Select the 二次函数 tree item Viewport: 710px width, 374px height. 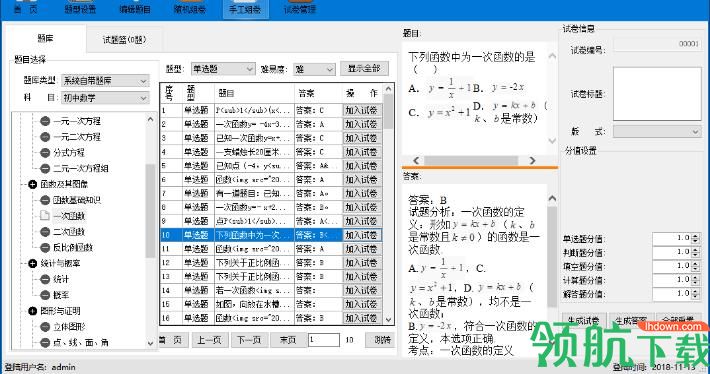(69, 232)
